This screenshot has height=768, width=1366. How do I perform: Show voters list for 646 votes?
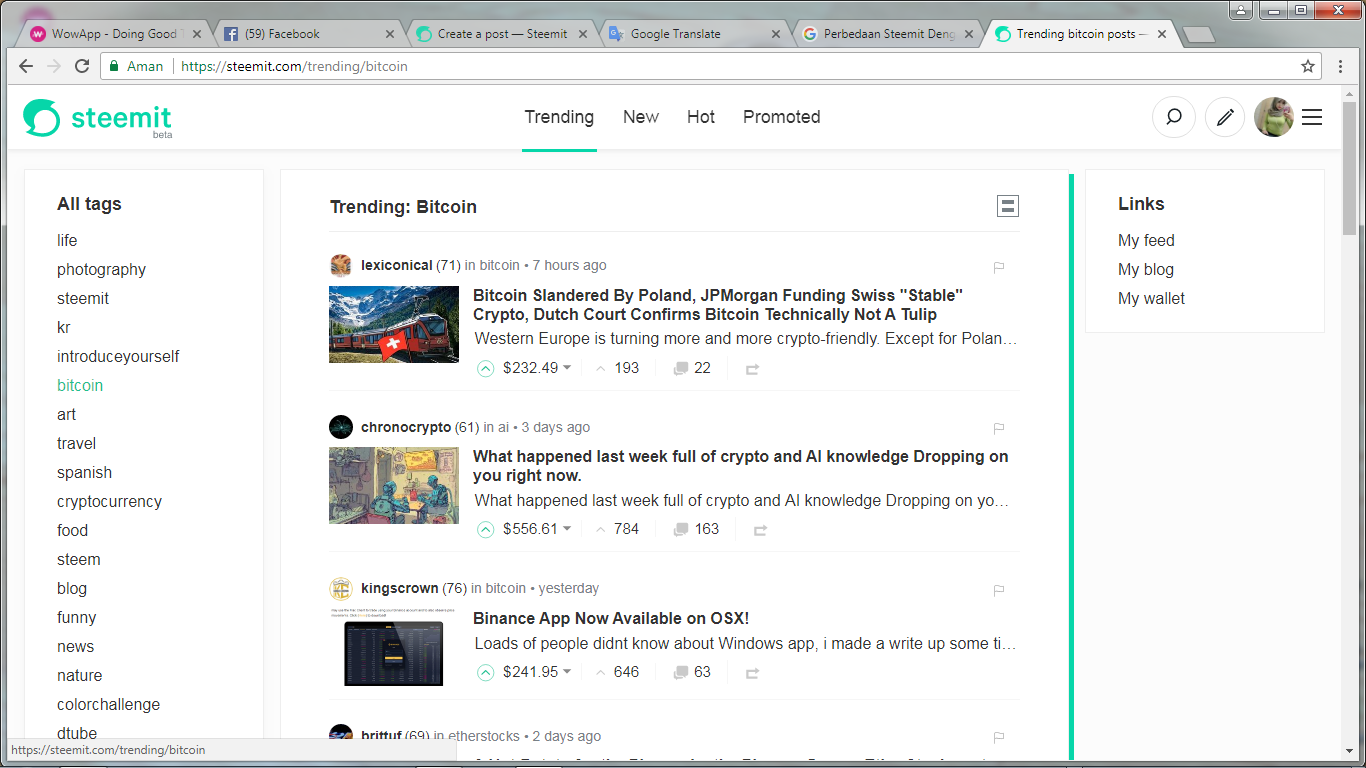[617, 672]
